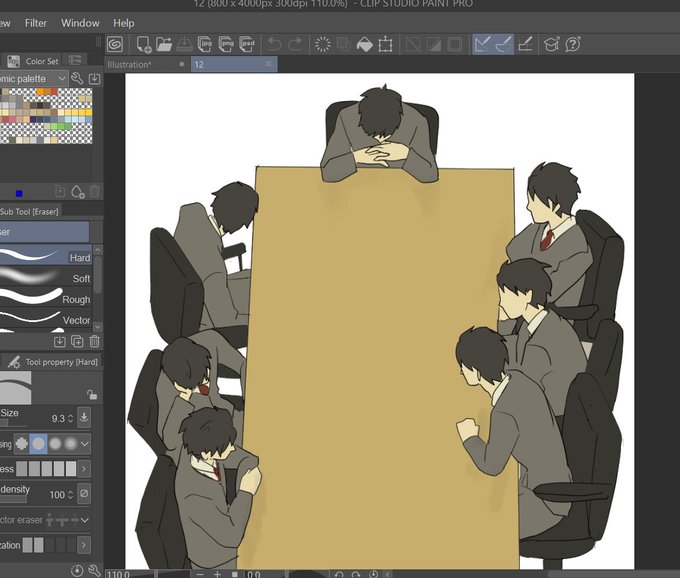The image size is (680, 578).
Task: Click the Fill bucket toolbar icon
Action: pos(364,44)
